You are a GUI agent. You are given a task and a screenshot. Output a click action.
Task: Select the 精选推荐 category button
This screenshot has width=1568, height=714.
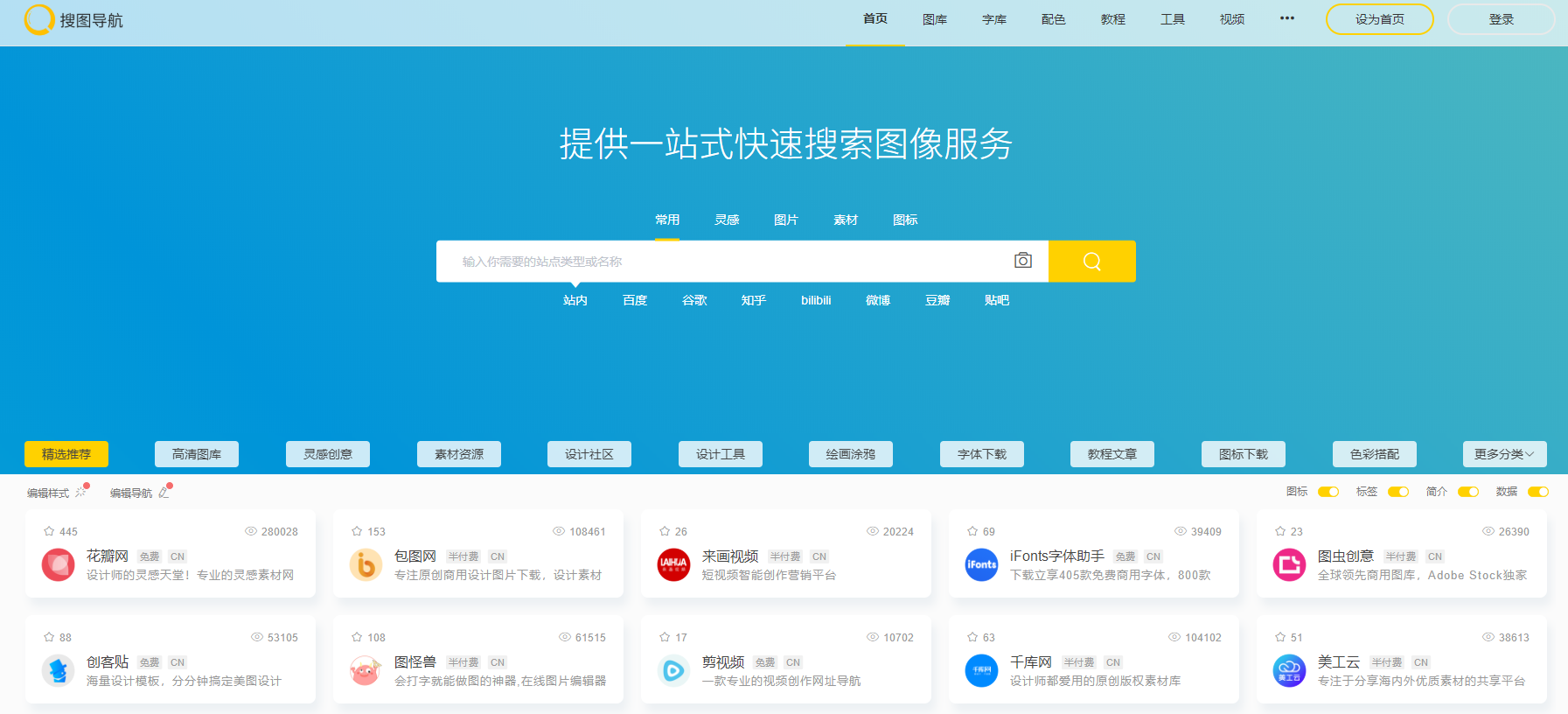click(x=66, y=454)
